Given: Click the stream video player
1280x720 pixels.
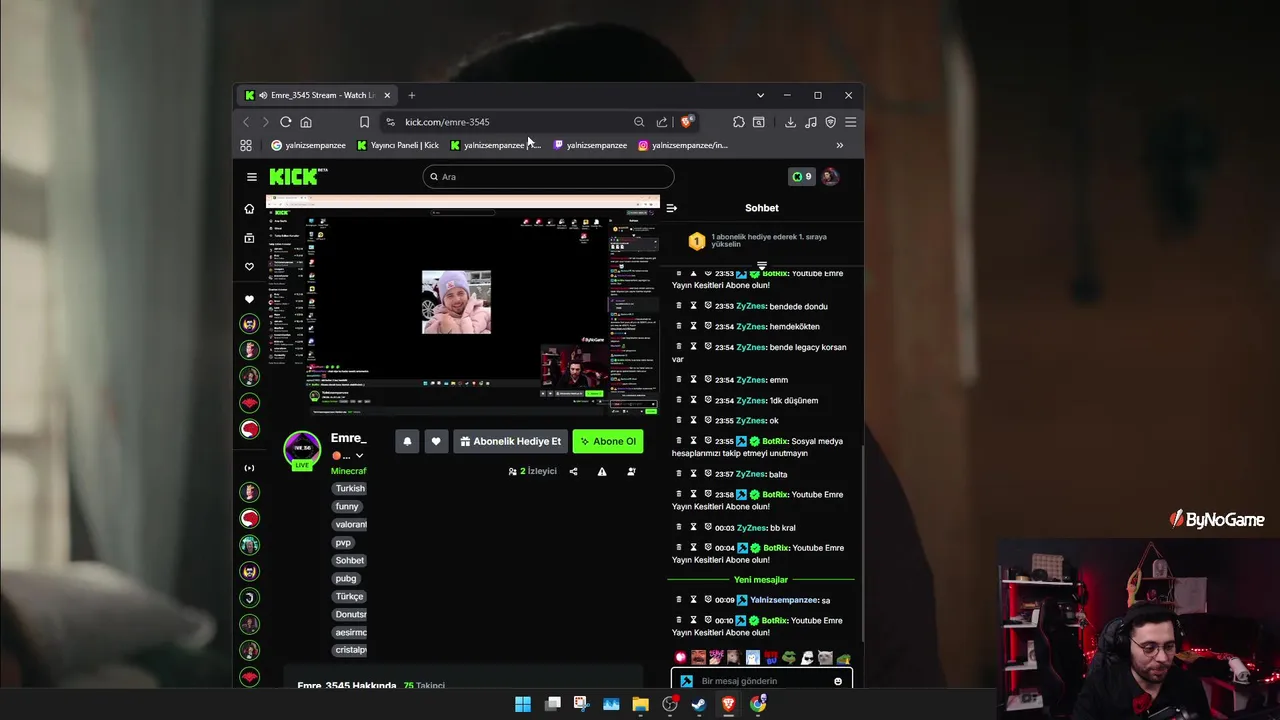Looking at the screenshot, I should (463, 305).
